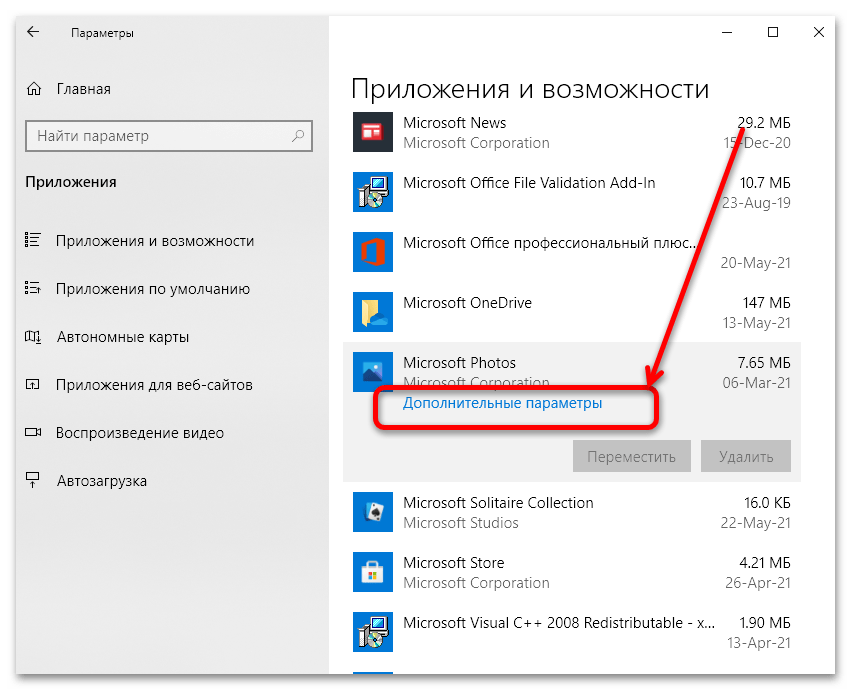
Task: Select Microsoft Visual C++ 2008 Redistributable name
Action: coord(559,623)
